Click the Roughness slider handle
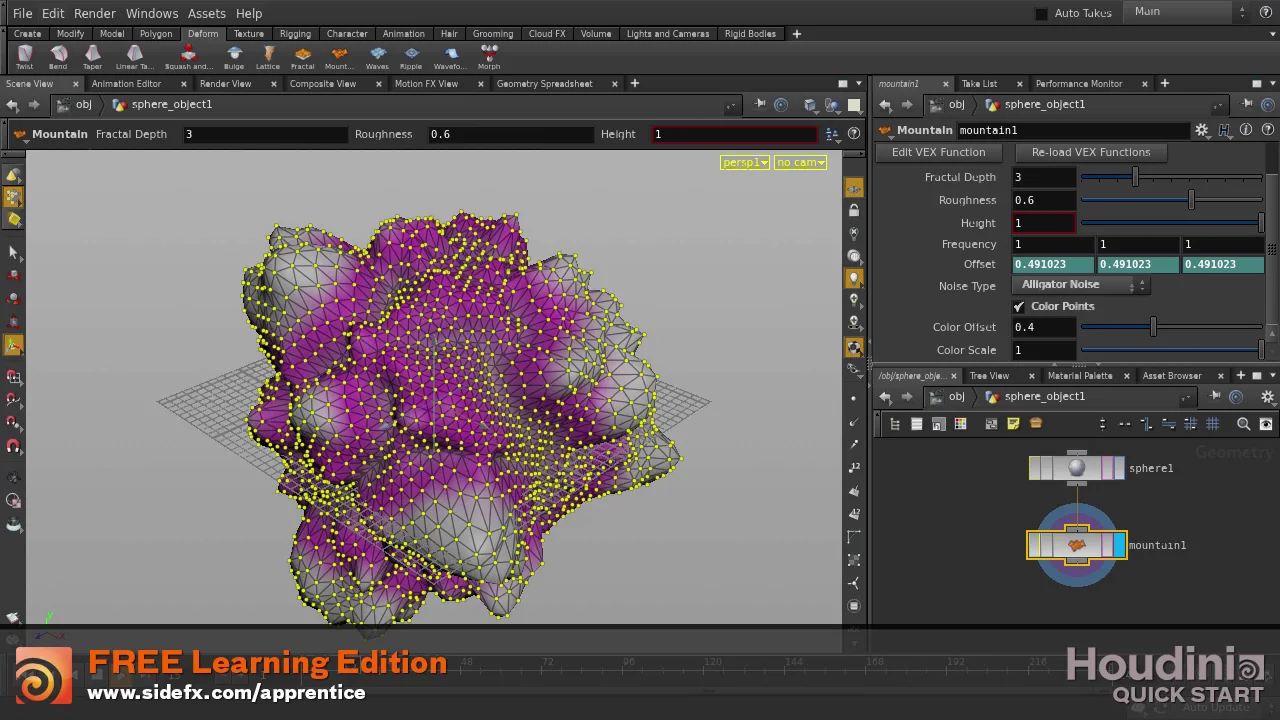The image size is (1280, 720). (x=1190, y=200)
